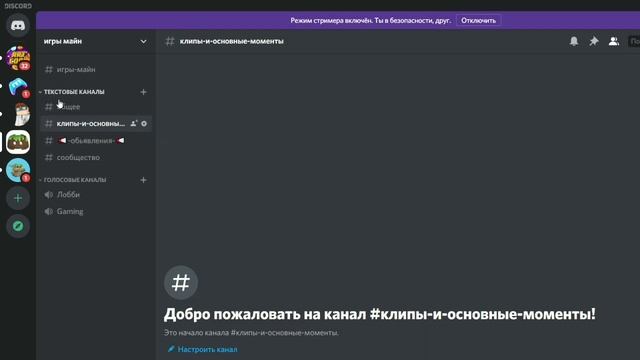Open the общее text channel
640x360 pixels.
click(96, 107)
